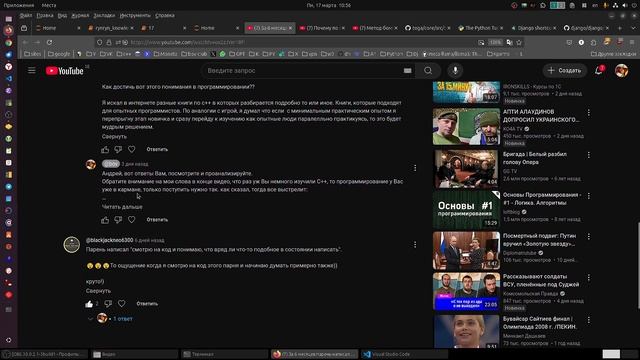Open the 'Приложения' system menu
The width and height of the screenshot is (640, 360).
click(x=19, y=5)
